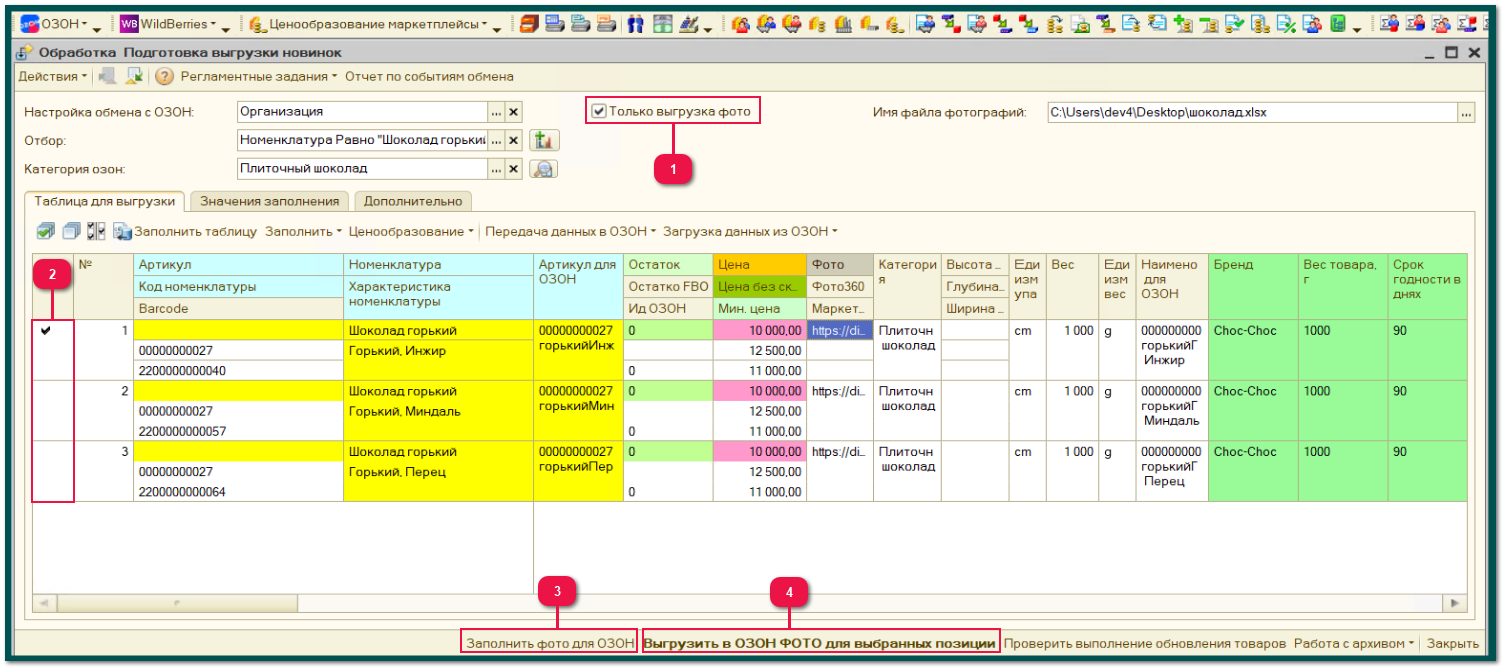The image size is (1505, 670).
Task: Click the ruler and pencil toolbar icon
Action: tap(689, 24)
